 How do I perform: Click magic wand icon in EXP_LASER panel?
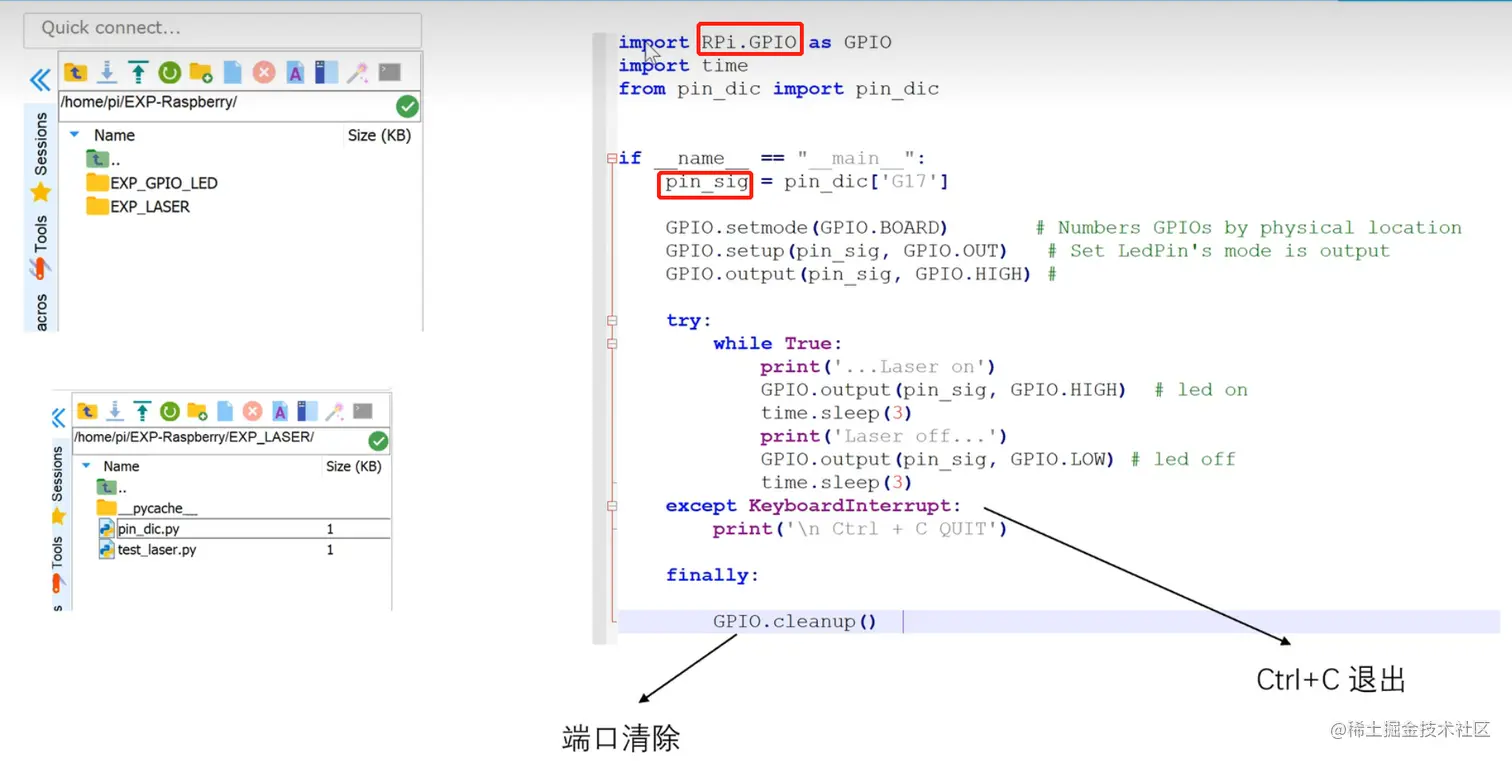[335, 411]
